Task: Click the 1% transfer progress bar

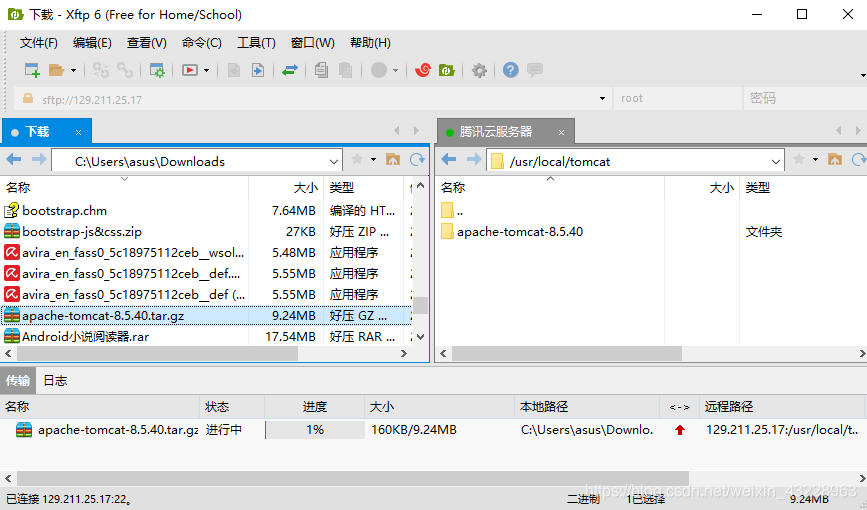Action: 315,430
